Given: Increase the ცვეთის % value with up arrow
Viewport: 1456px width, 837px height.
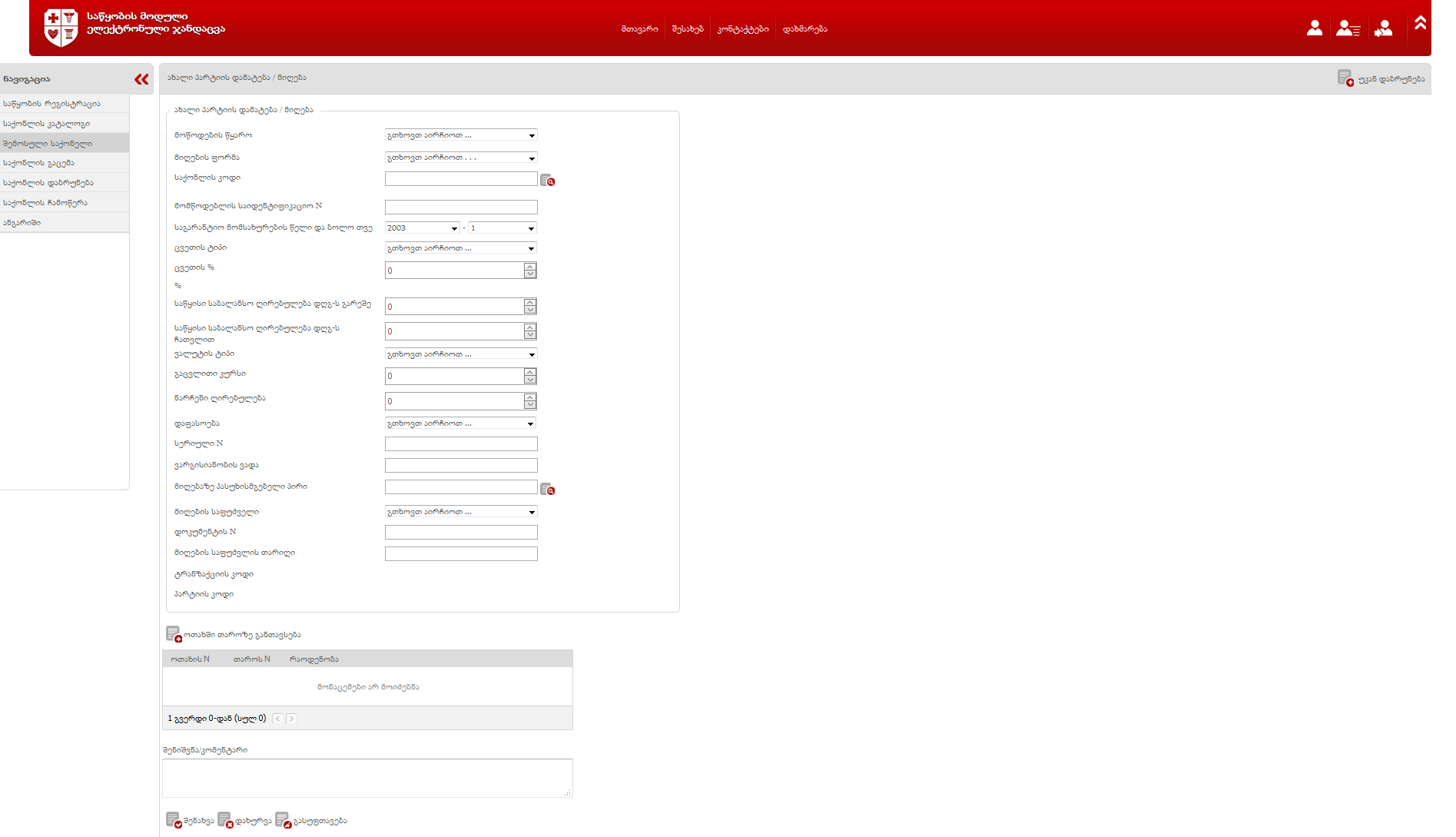Looking at the screenshot, I should tap(530, 267).
